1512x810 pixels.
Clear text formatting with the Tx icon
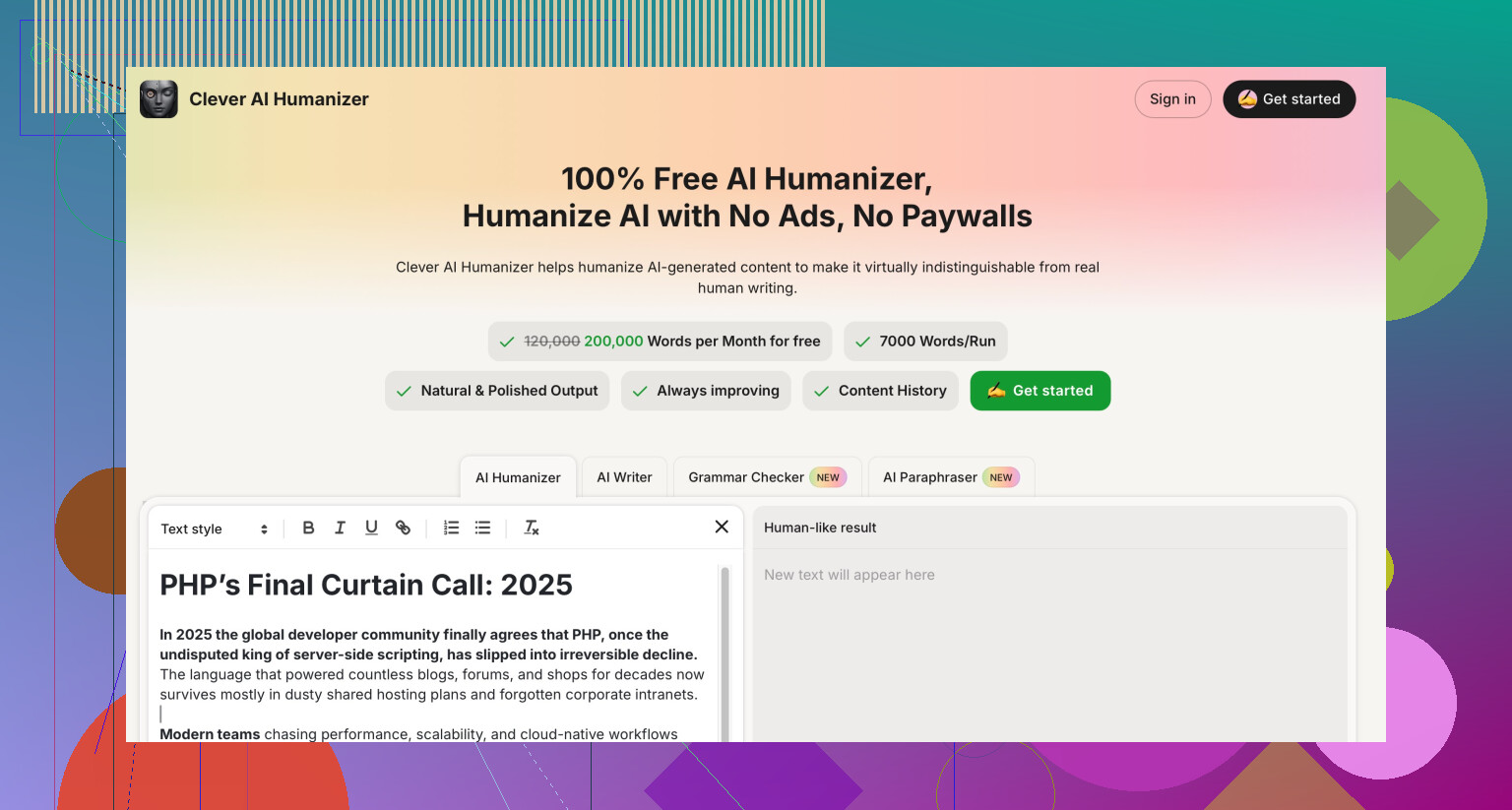point(532,529)
